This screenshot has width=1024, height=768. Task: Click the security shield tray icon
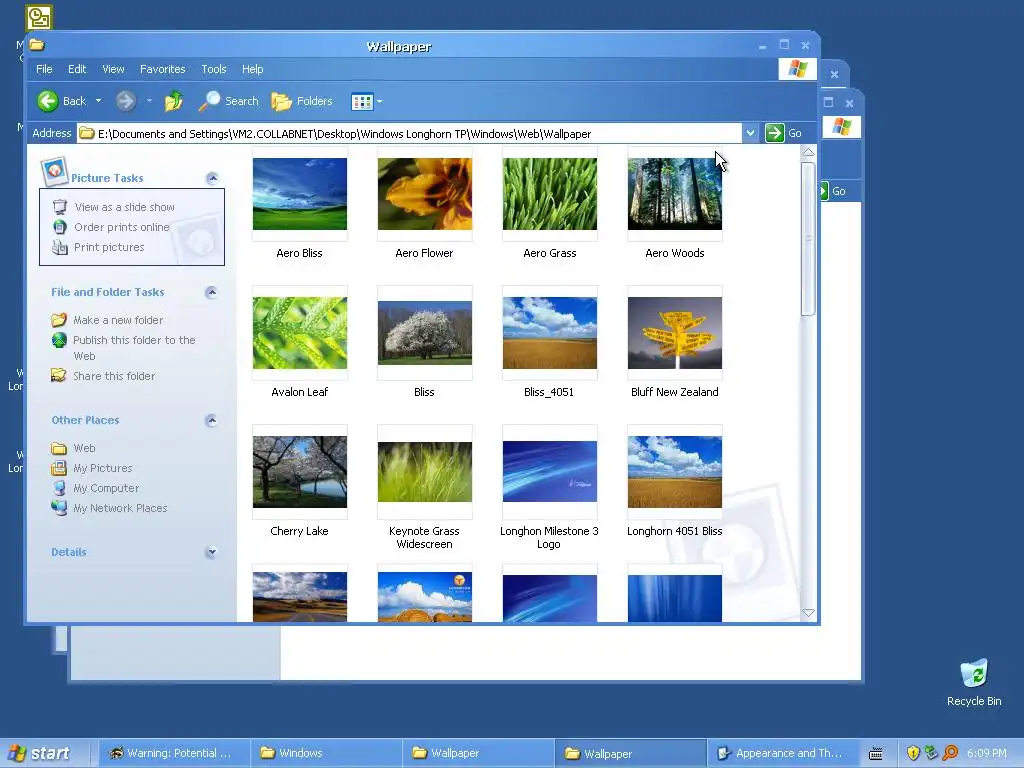tap(913, 753)
